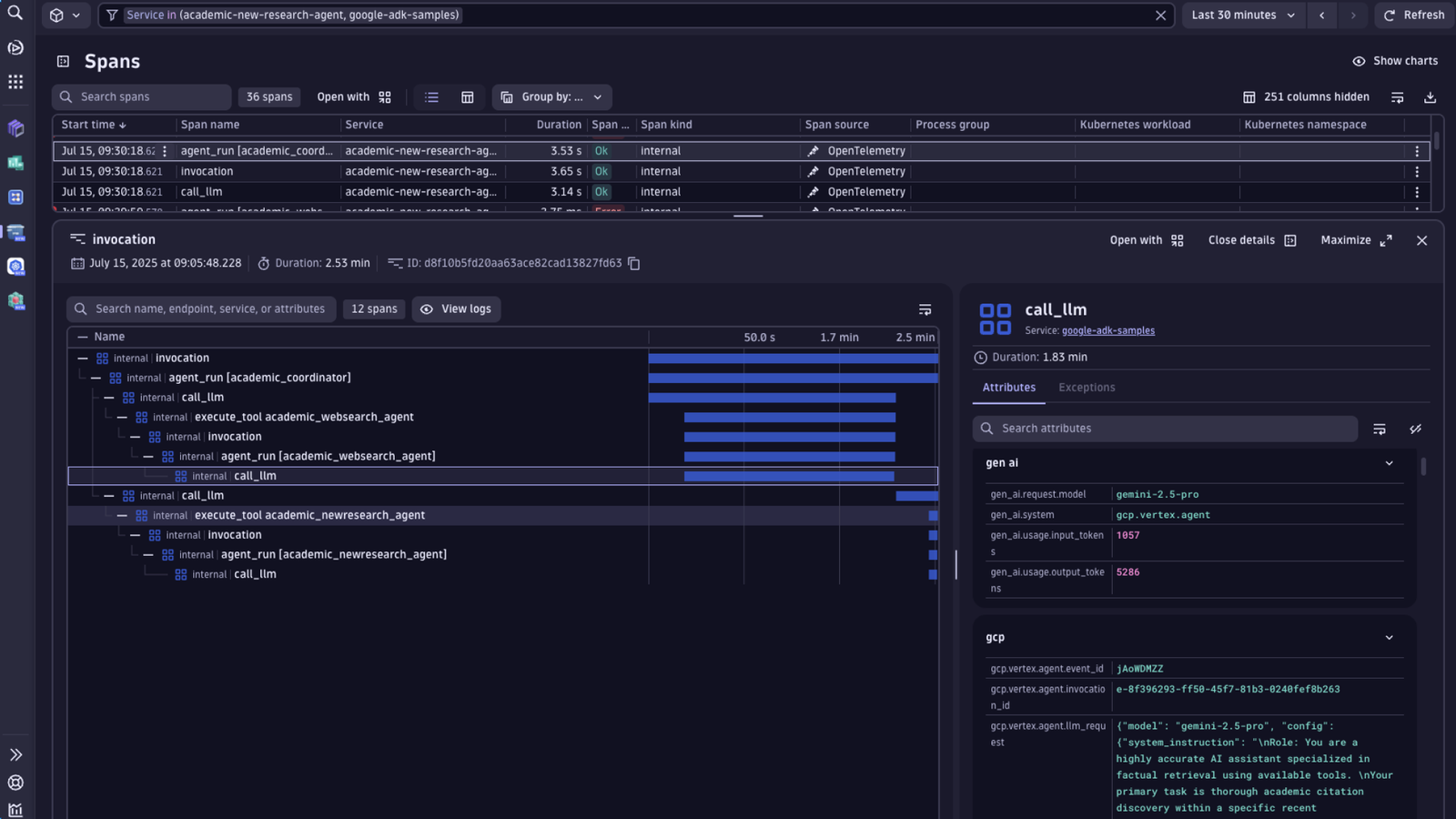The image size is (1456, 819).
Task: Focus the trace search name or endpoint field
Action: pos(201,309)
